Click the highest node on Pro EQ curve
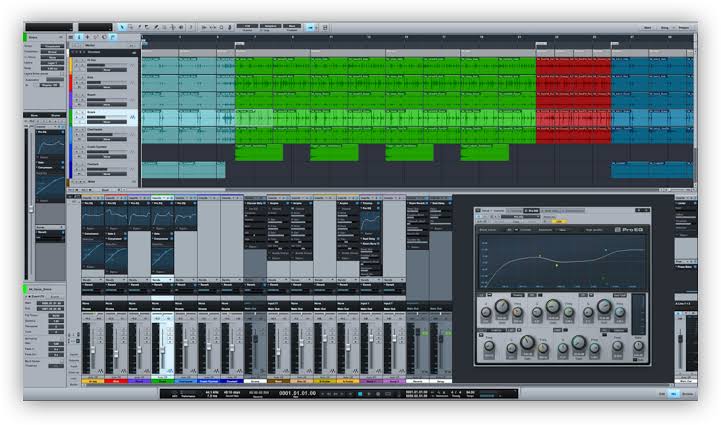721x425 pixels. [x=606, y=250]
